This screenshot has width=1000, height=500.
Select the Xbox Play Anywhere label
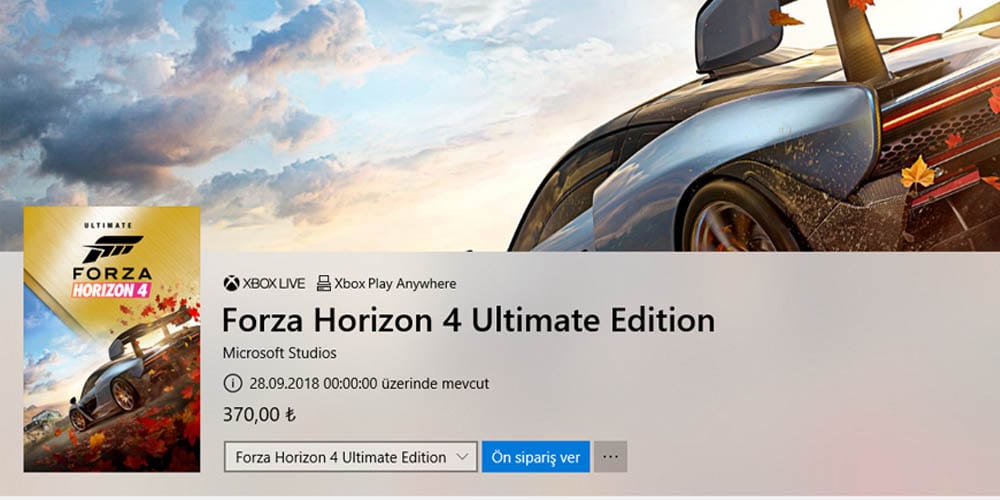pos(395,283)
